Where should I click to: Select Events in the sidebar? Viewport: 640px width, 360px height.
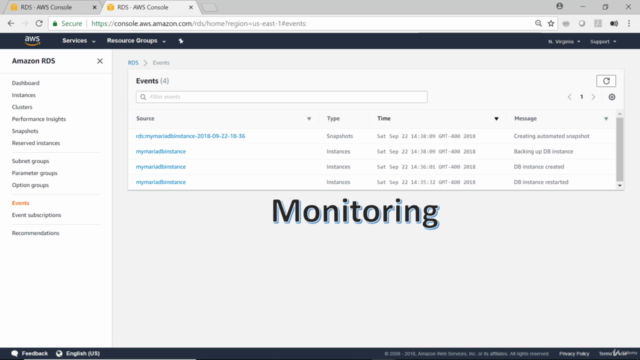pyautogui.click(x=20, y=203)
